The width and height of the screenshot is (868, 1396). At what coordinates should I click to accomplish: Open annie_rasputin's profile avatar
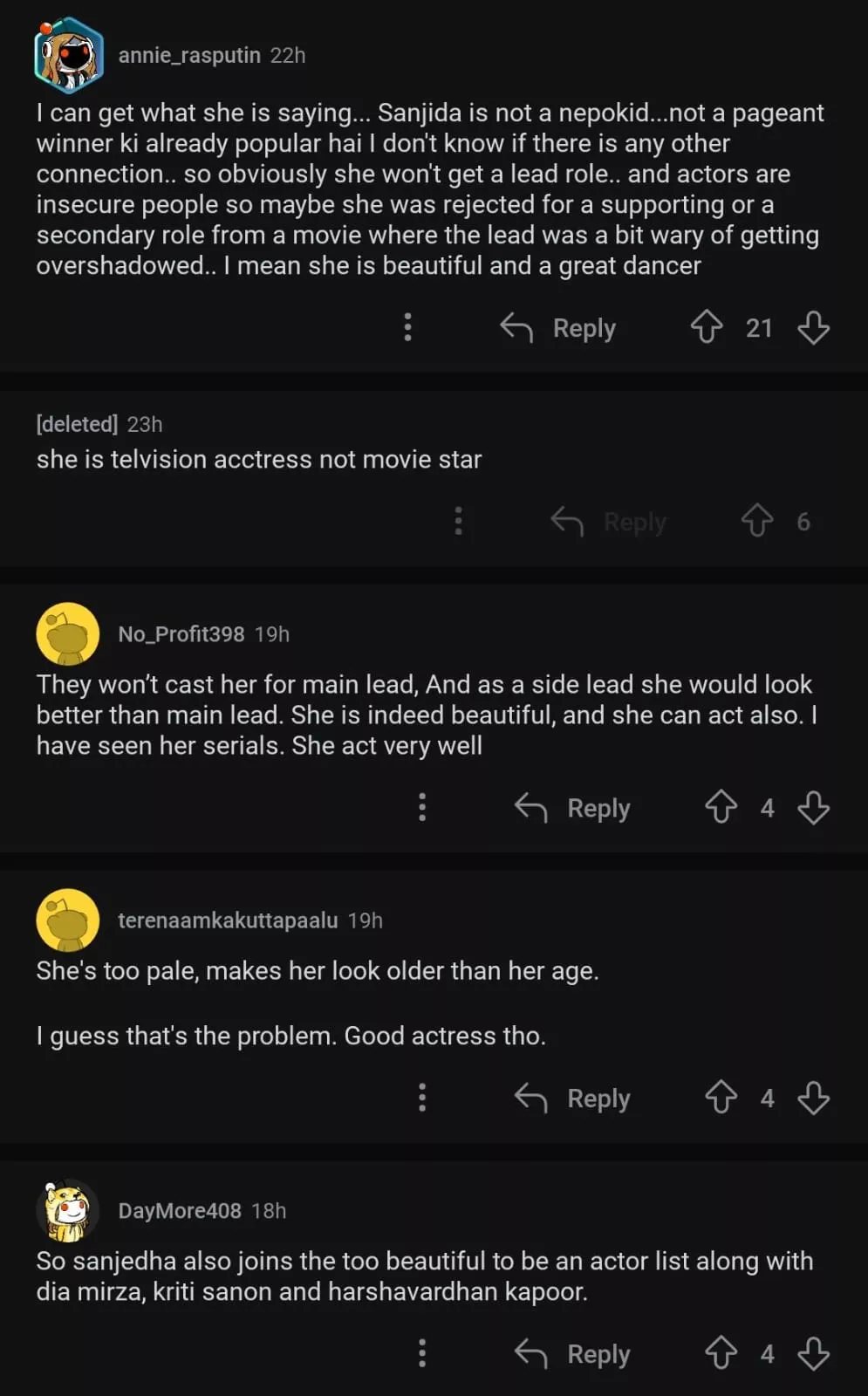tap(69, 55)
